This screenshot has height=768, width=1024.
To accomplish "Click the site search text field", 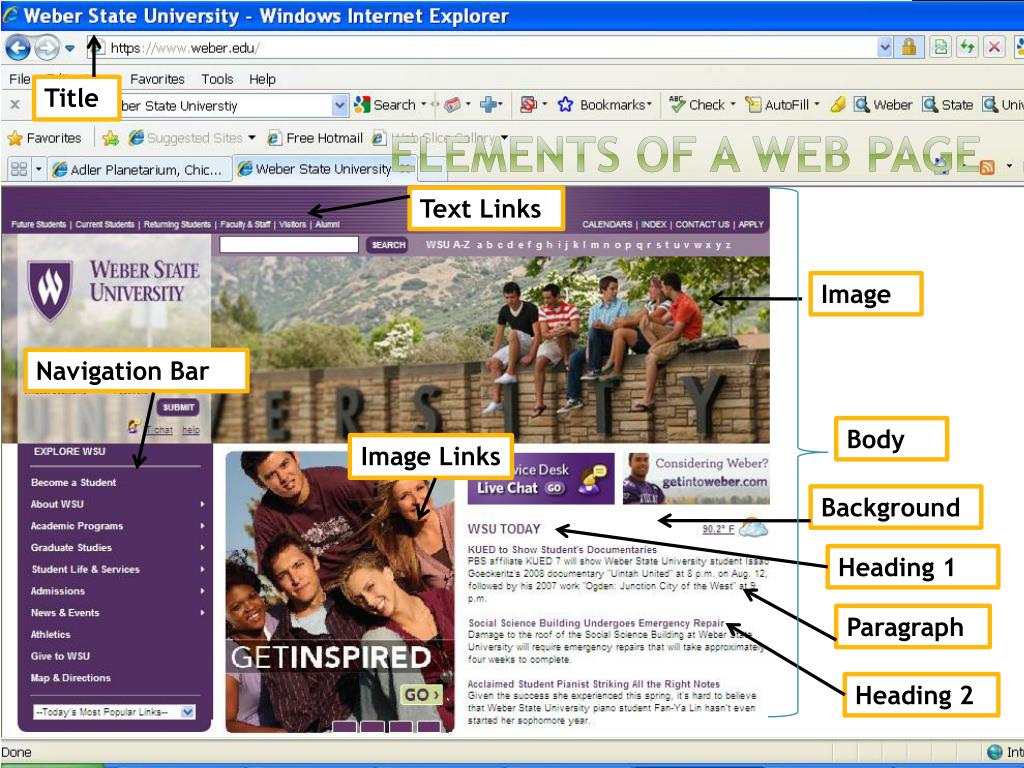I will (289, 245).
